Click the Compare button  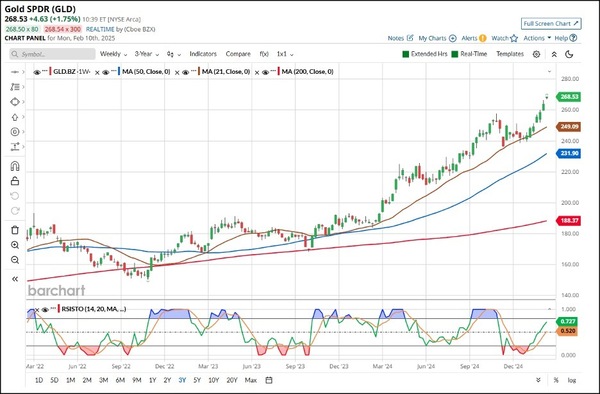pyautogui.click(x=238, y=54)
